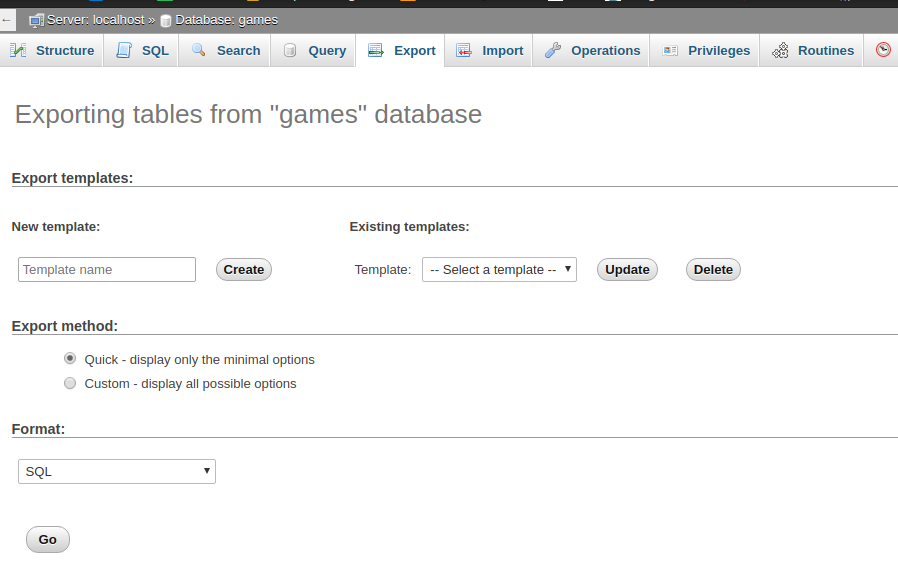This screenshot has width=898, height=578.
Task: Click the 'New template:' label
Action: (x=56, y=227)
